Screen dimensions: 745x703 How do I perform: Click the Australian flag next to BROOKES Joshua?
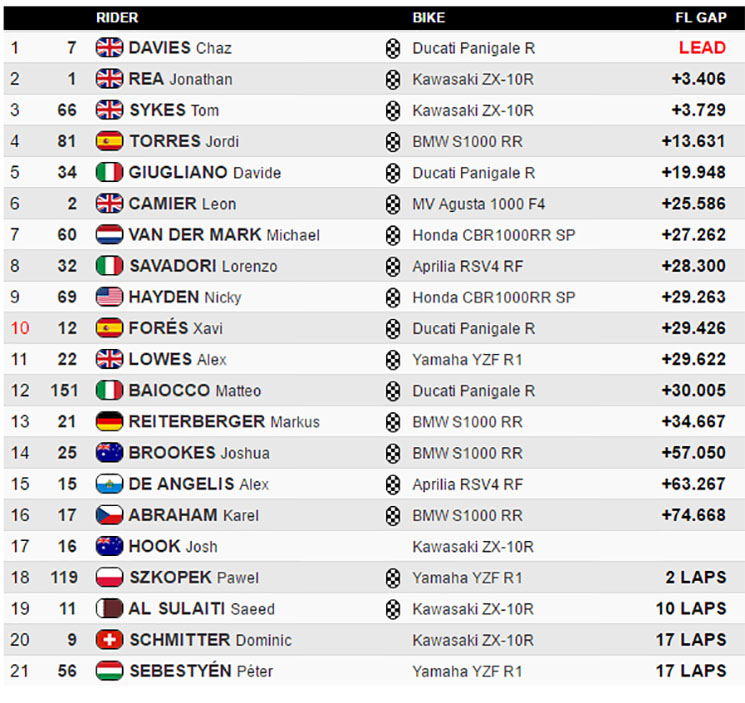click(x=109, y=453)
